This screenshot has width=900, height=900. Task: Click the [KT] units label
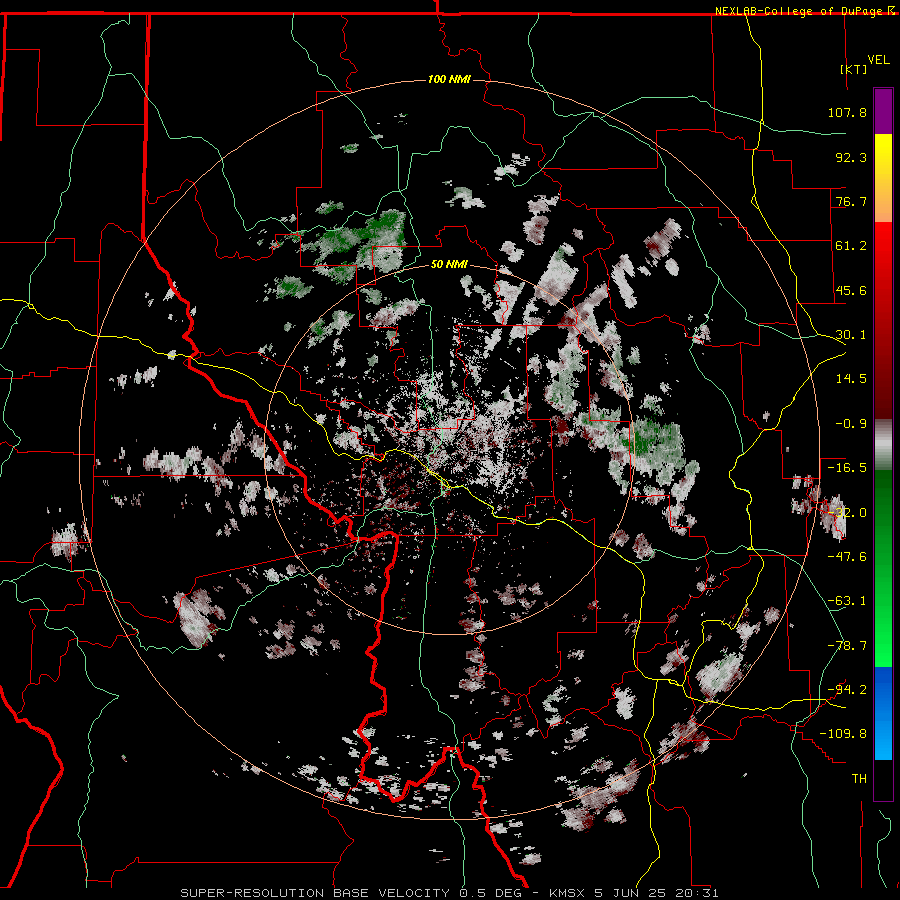(x=854, y=69)
